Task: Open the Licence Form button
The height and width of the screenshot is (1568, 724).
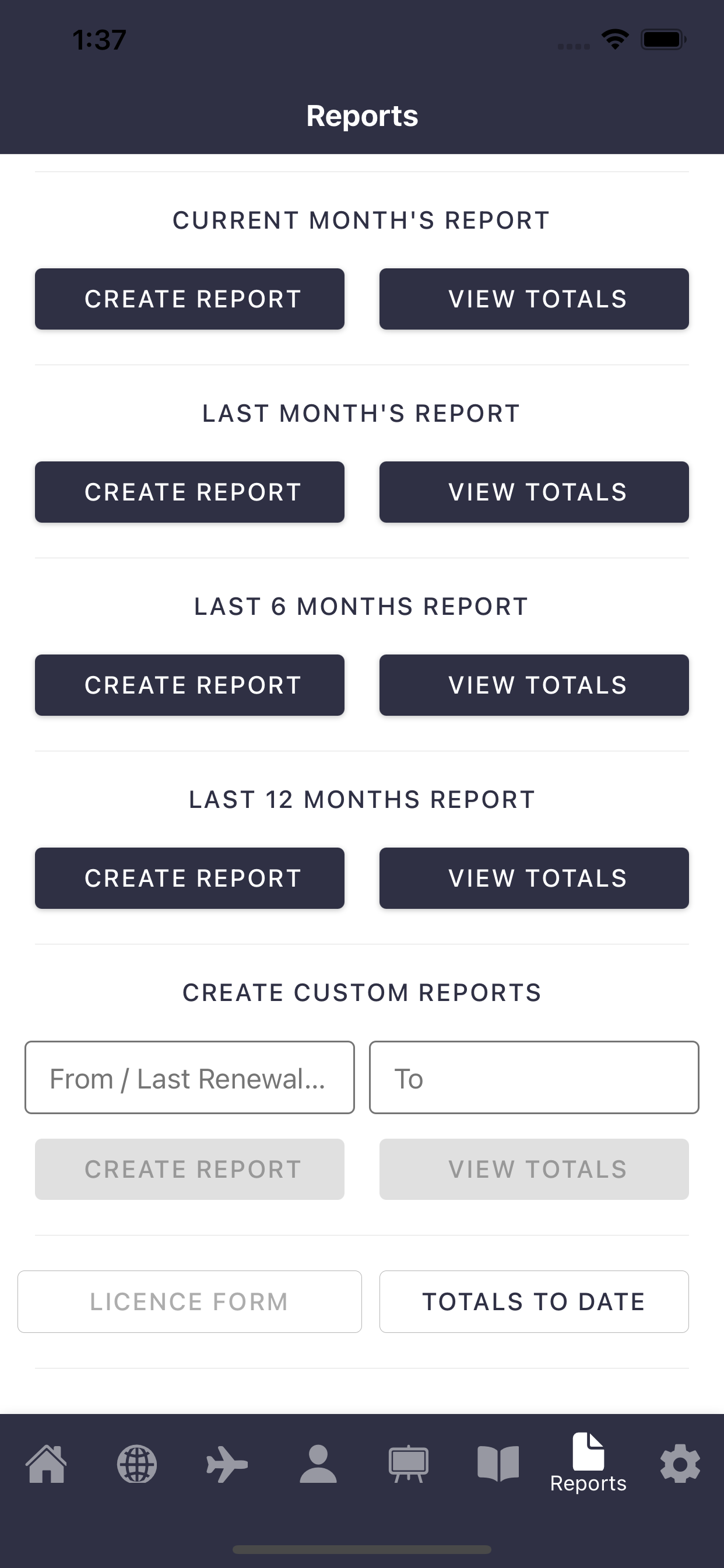Action: pos(190,1301)
